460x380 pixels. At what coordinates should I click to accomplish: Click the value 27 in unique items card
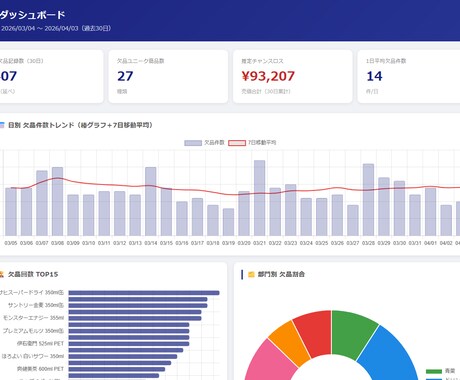click(x=125, y=76)
